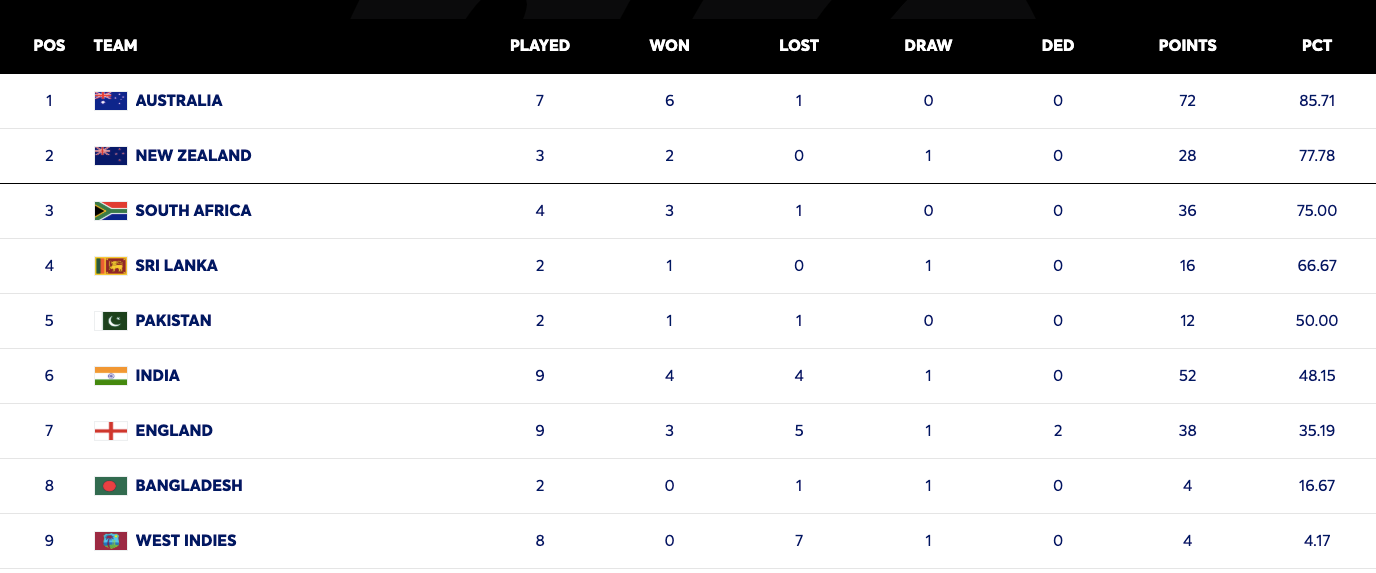
Task: Click the Pakistan flag icon
Action: [110, 321]
